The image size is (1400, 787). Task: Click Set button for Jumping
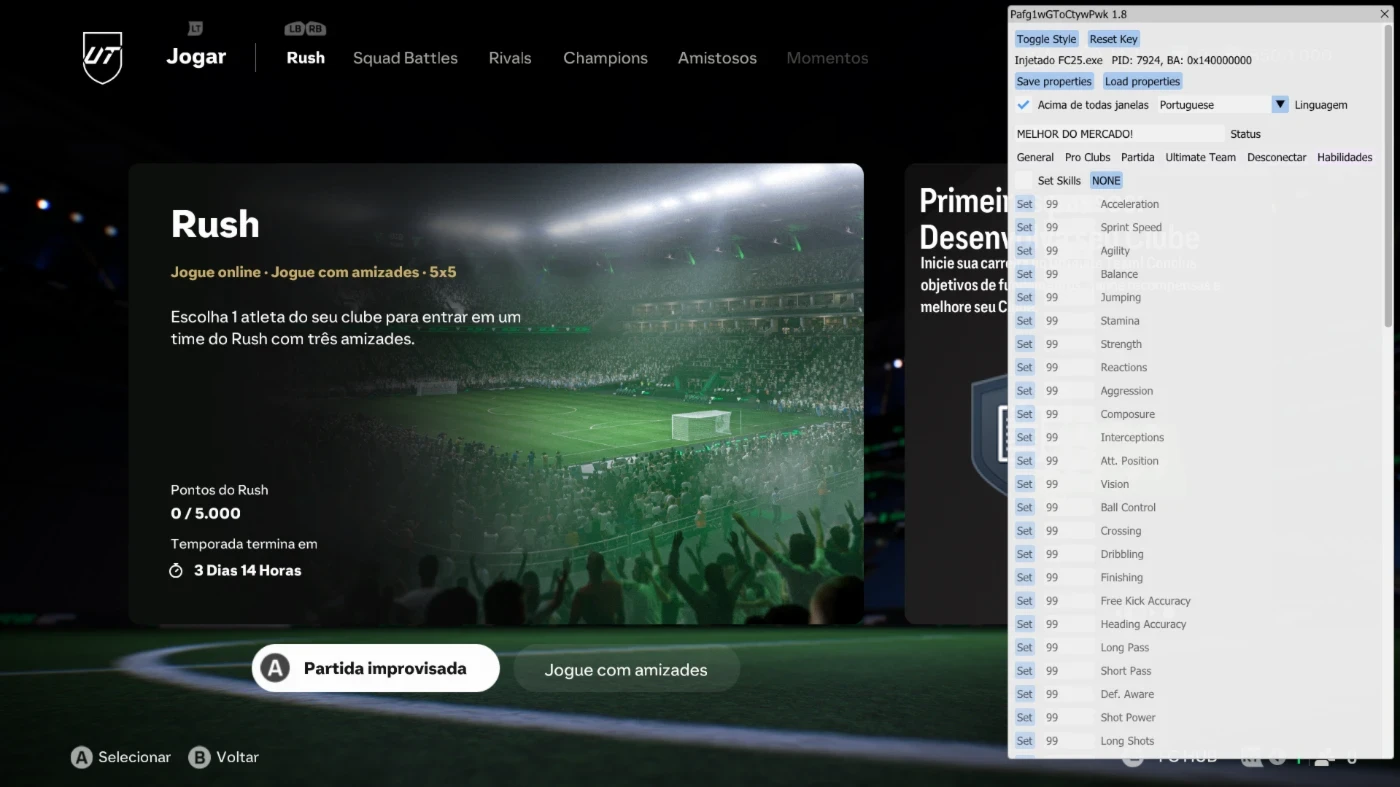tap(1024, 297)
